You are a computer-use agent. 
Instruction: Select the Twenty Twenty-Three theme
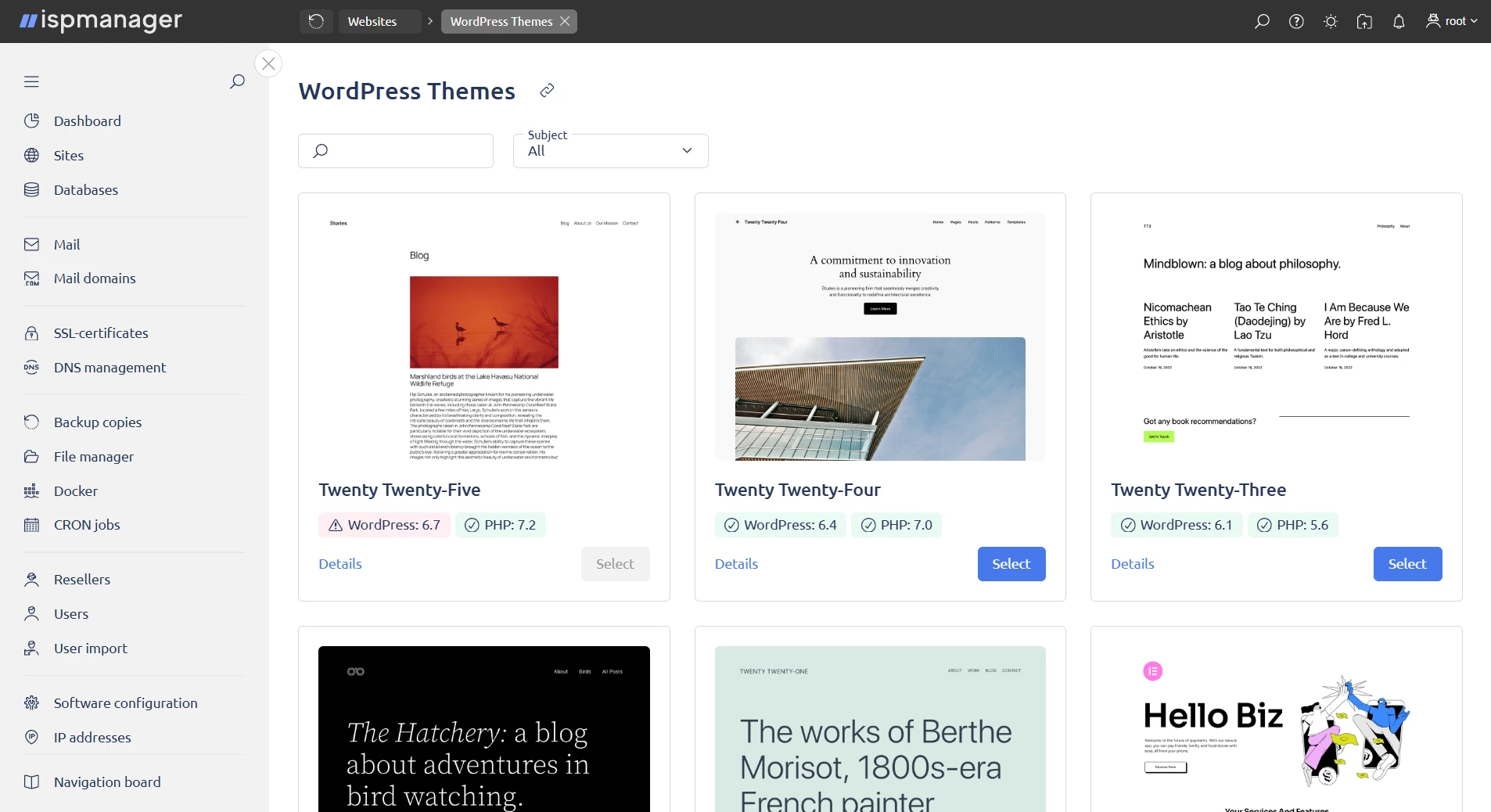(x=1407, y=564)
